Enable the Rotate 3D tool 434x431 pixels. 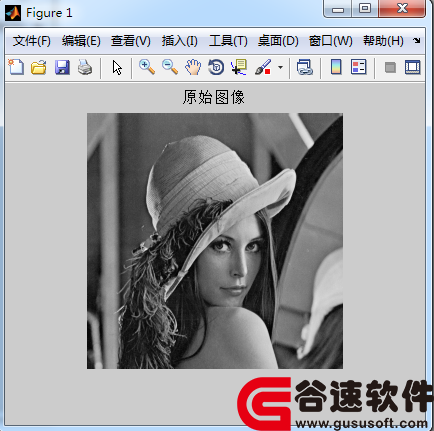216,67
